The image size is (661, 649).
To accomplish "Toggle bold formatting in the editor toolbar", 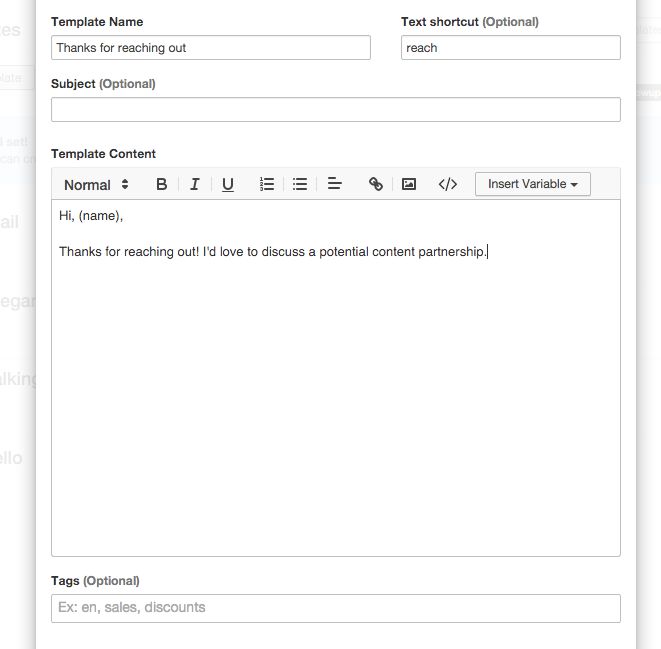I will click(x=161, y=184).
